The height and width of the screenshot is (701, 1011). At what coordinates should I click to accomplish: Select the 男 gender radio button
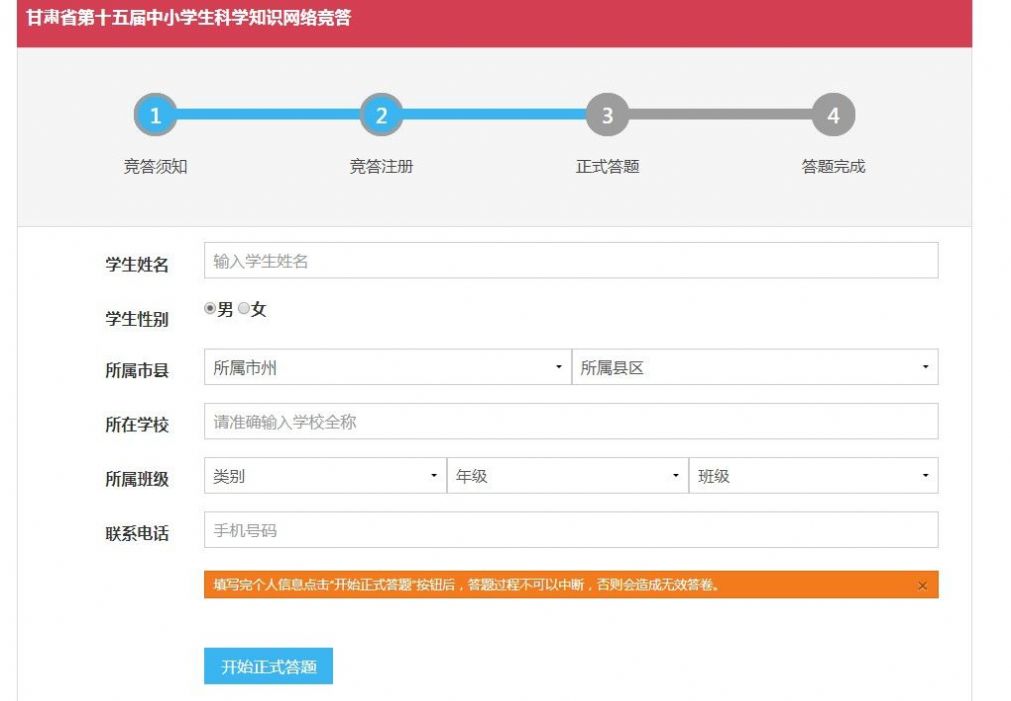coord(209,310)
